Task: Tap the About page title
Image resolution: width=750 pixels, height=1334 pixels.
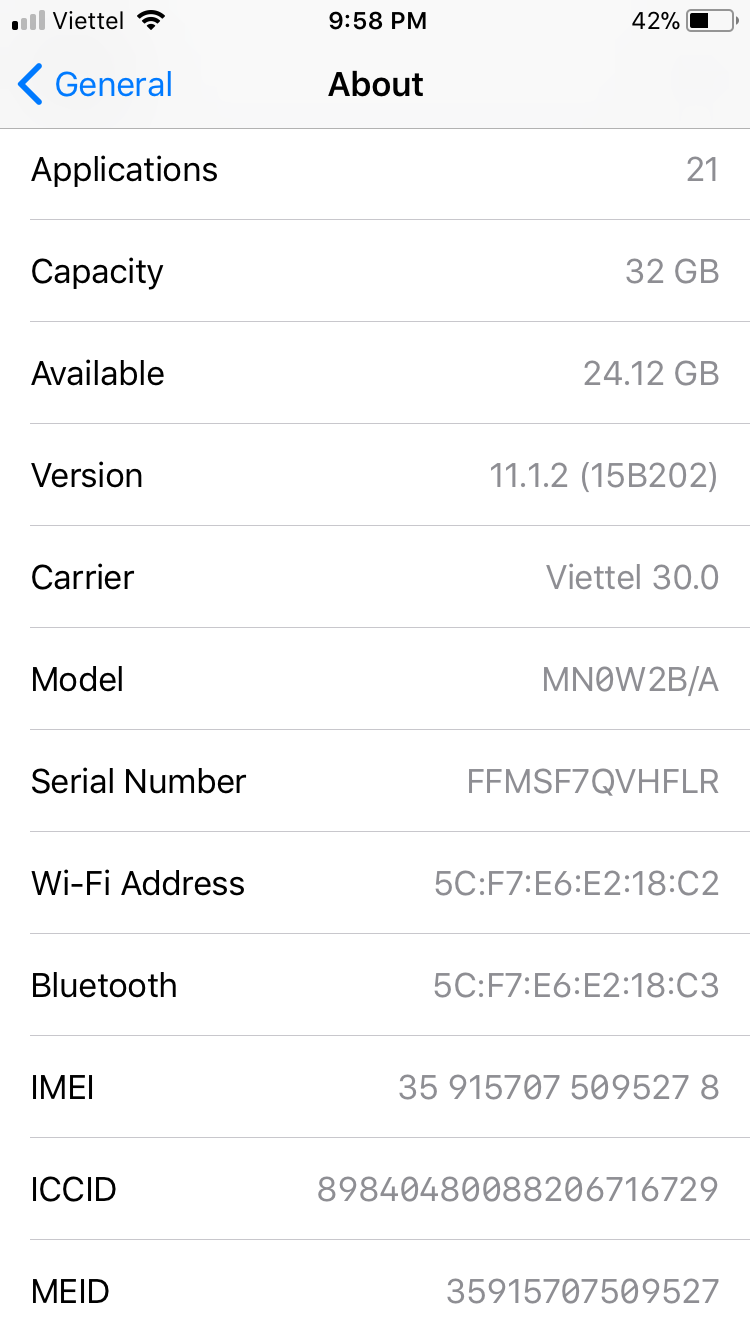Action: [375, 85]
